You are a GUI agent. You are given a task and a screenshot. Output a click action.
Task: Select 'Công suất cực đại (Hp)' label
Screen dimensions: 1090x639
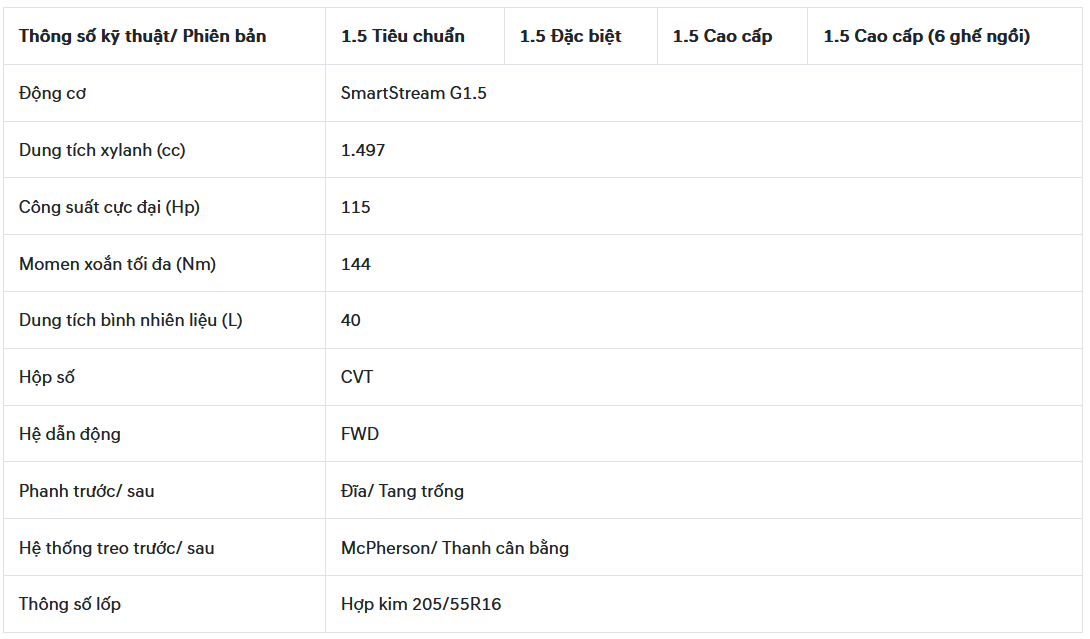point(109,207)
